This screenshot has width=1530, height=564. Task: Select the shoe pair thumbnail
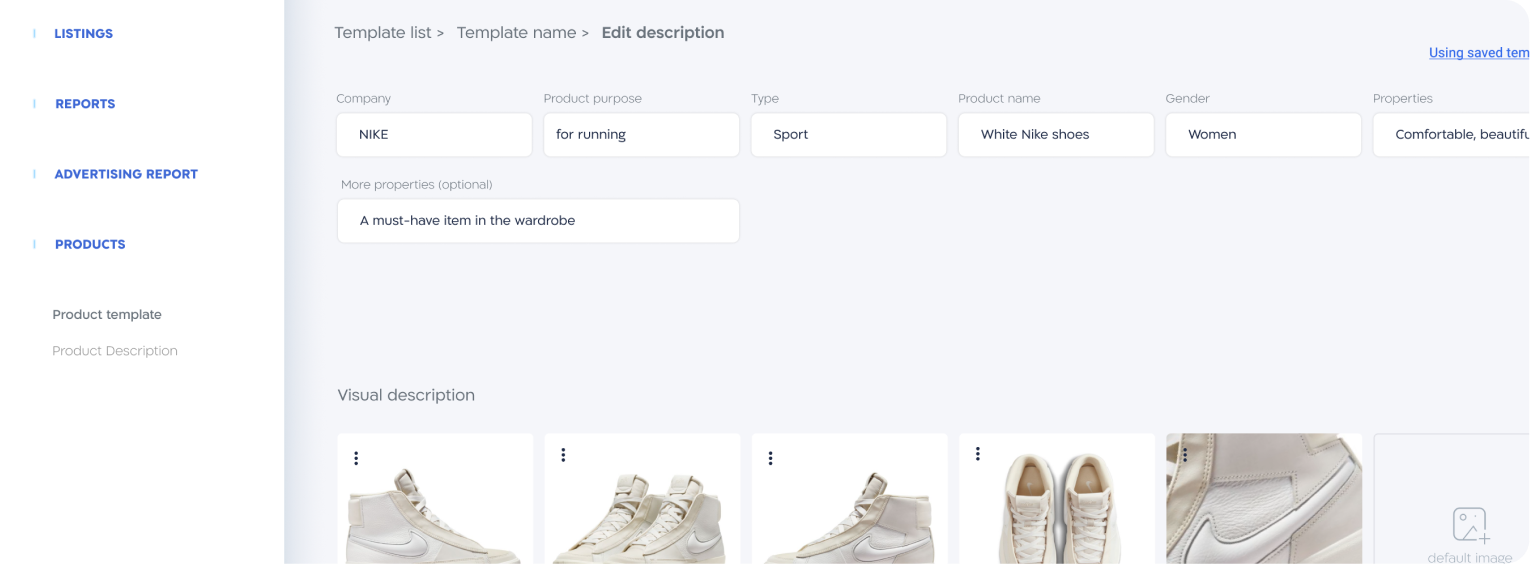pyautogui.click(x=642, y=499)
